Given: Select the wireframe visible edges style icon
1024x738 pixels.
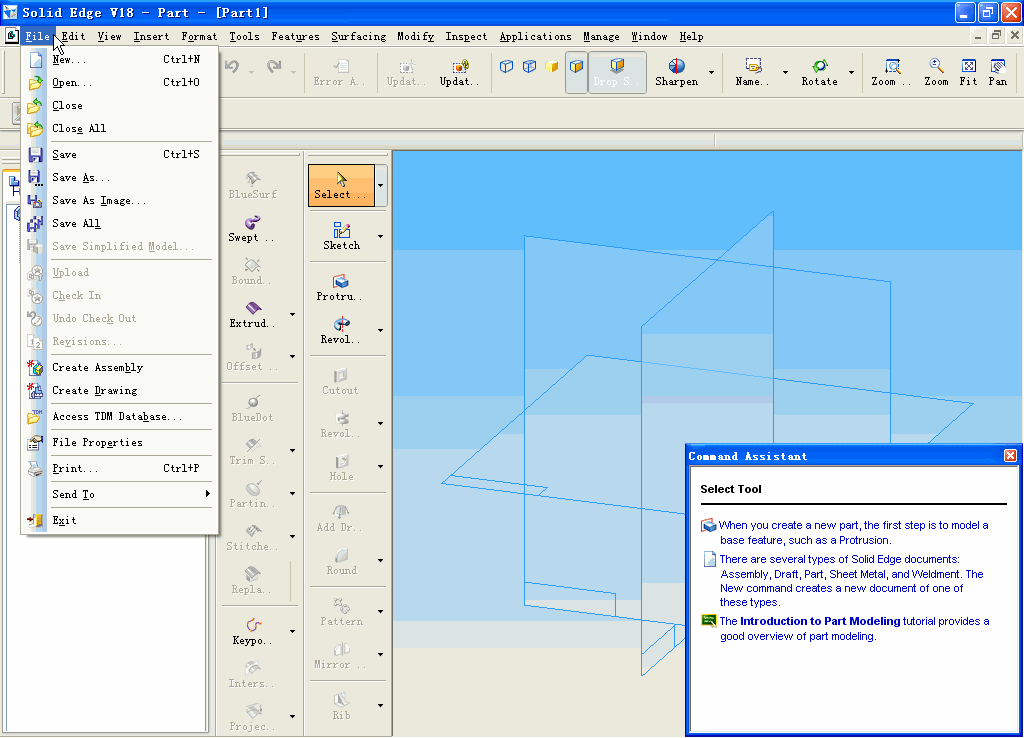Looking at the screenshot, I should pyautogui.click(x=506, y=67).
